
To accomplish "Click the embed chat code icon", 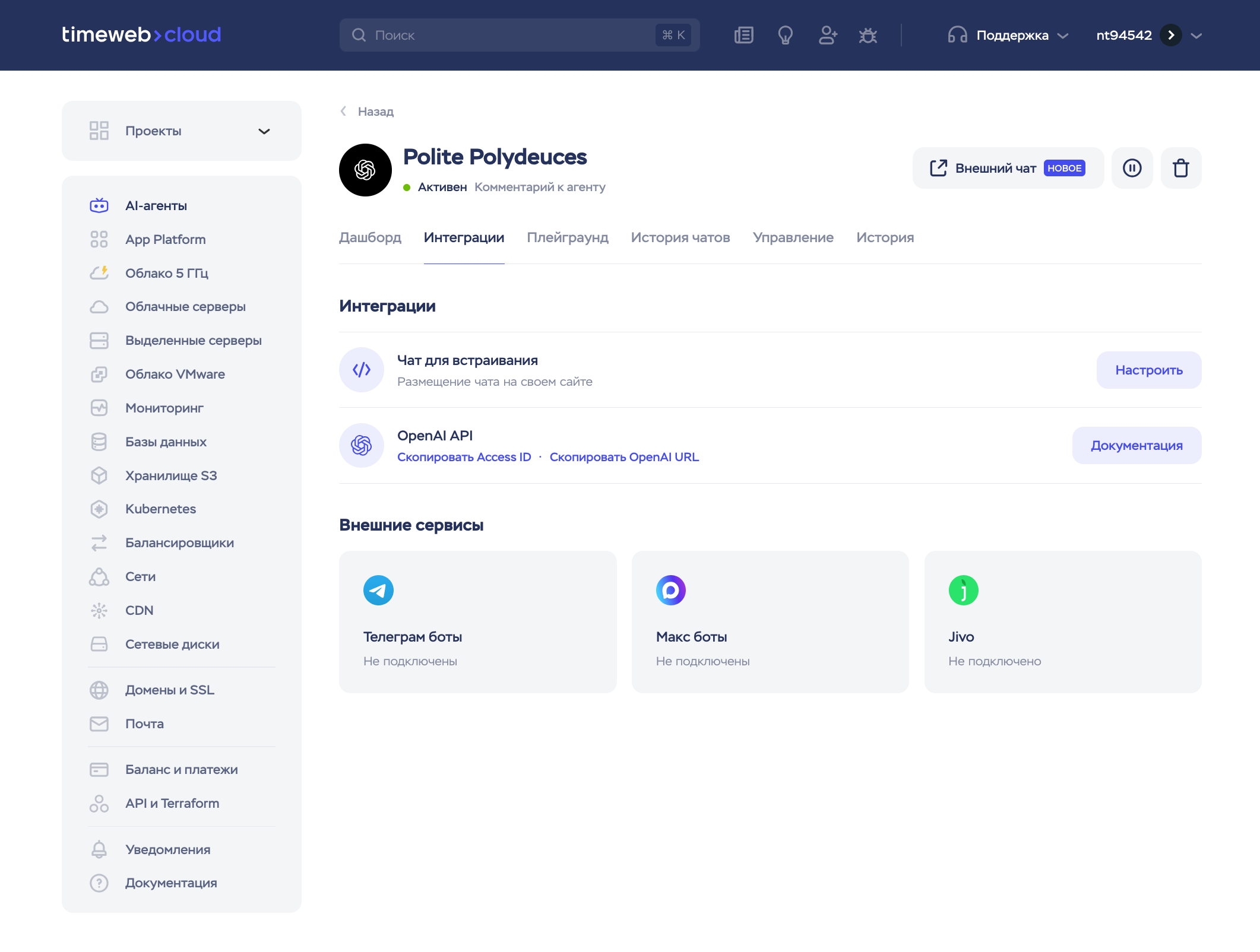I will [x=361, y=370].
